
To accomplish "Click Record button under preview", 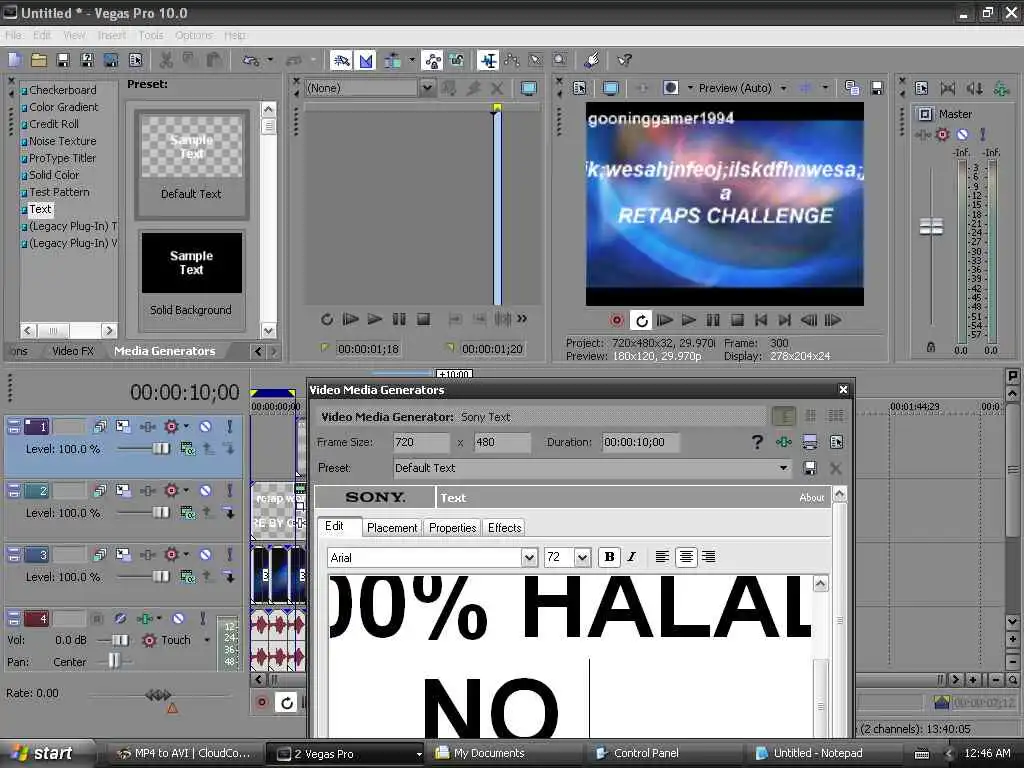I will 616,320.
